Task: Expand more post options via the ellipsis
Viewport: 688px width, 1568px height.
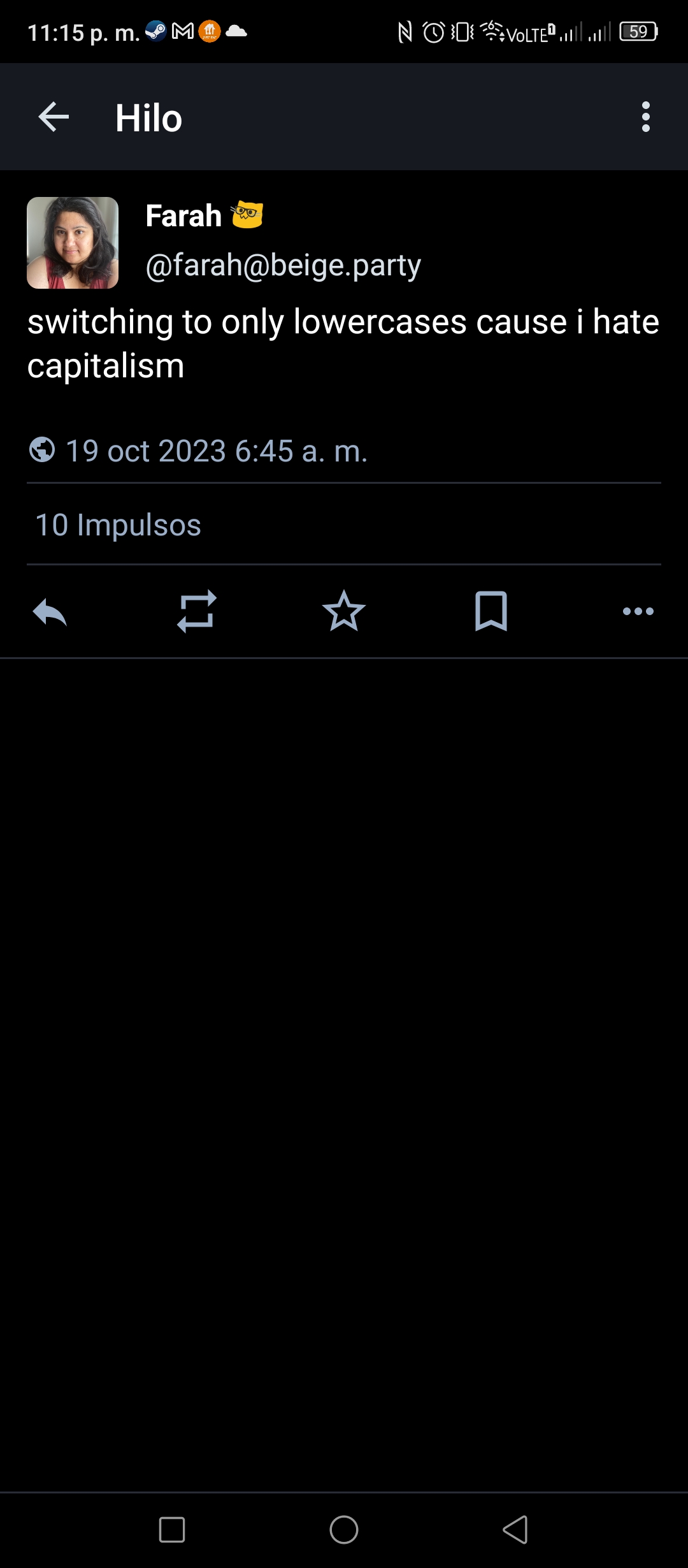Action: (x=638, y=611)
